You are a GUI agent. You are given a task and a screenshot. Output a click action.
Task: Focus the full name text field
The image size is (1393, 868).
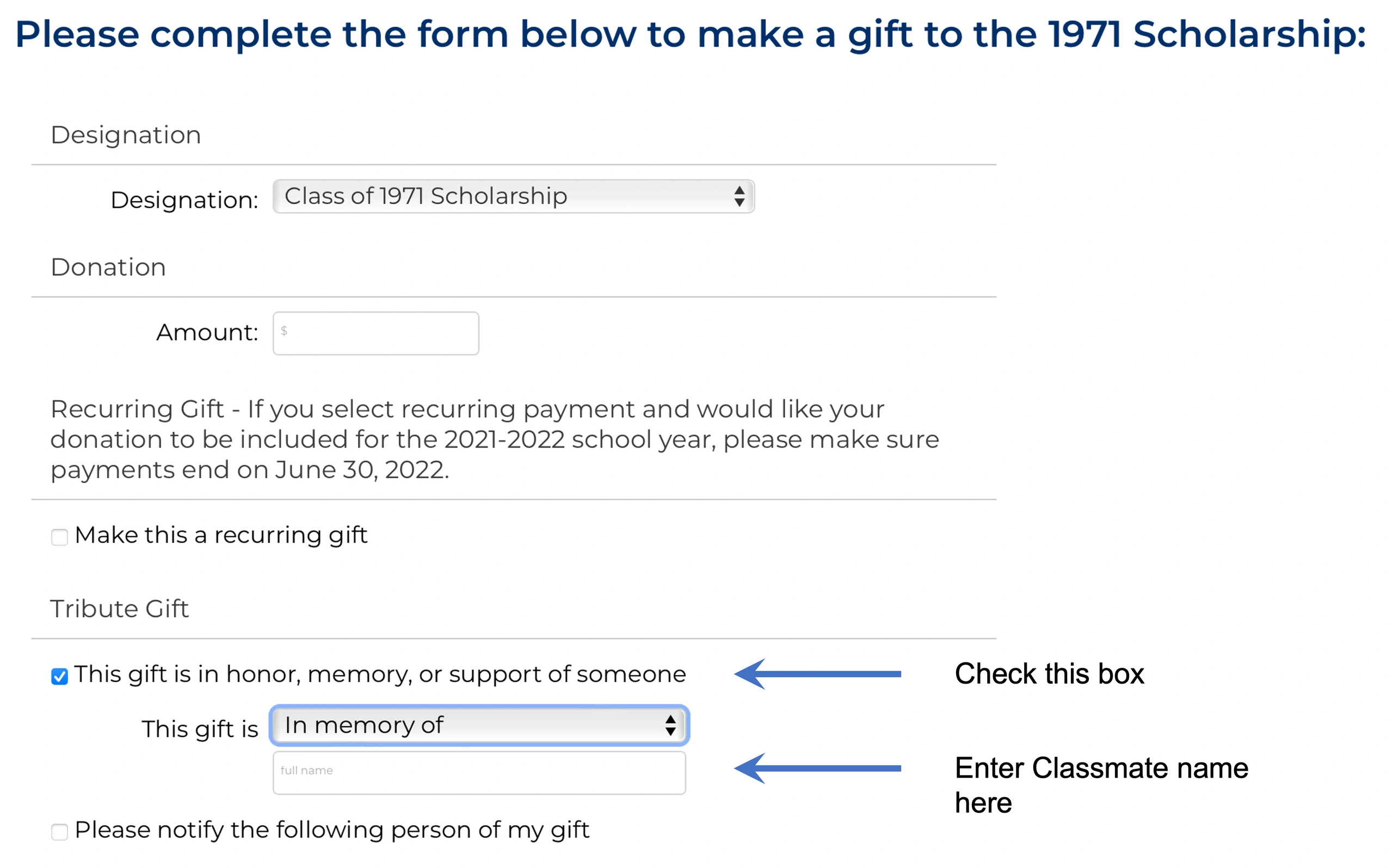click(479, 773)
